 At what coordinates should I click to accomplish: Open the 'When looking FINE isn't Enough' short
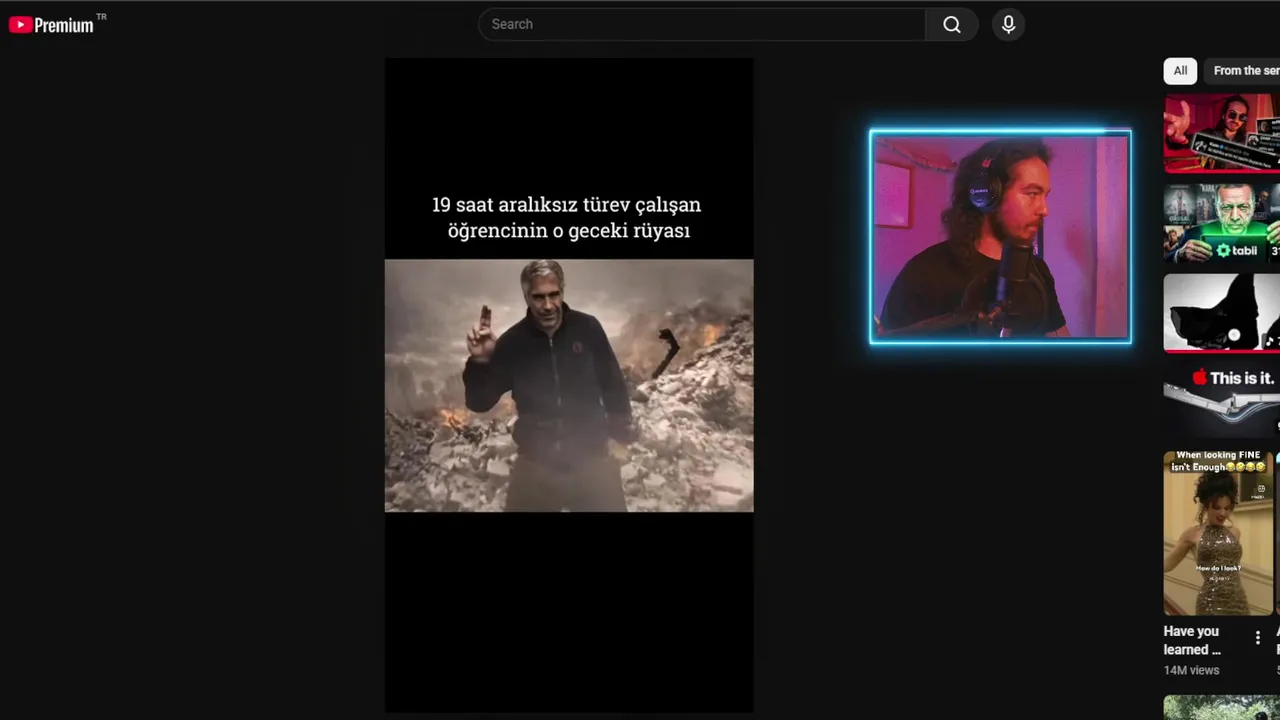1218,533
